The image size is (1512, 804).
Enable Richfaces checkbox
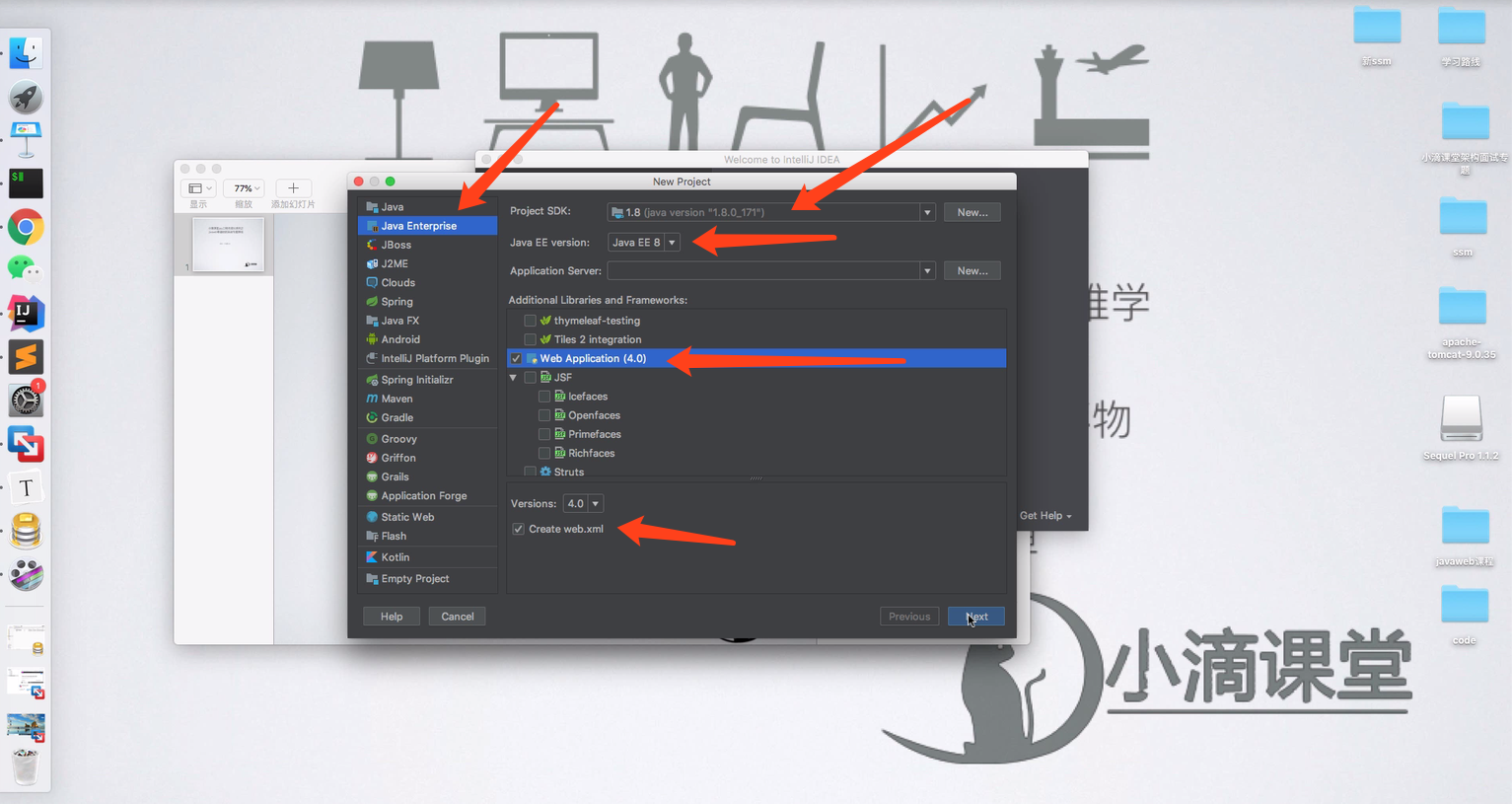click(544, 453)
